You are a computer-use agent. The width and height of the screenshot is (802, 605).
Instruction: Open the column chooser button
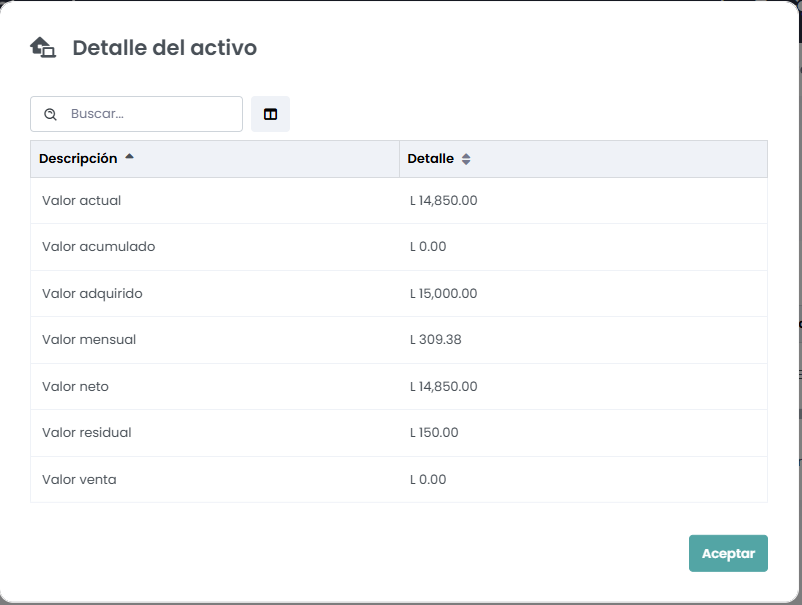270,114
